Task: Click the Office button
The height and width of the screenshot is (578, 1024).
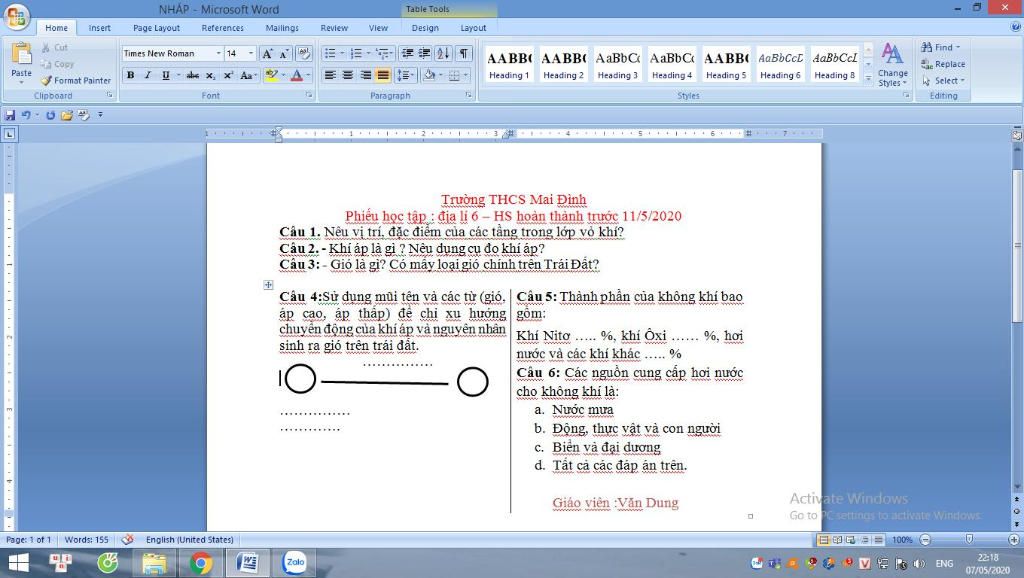Action: pos(16,16)
